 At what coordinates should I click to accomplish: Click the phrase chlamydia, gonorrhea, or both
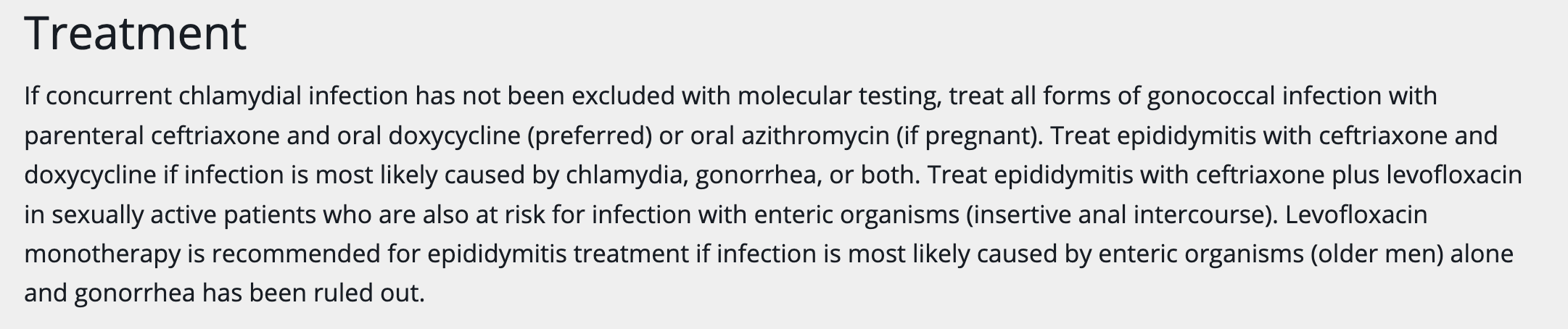(x=743, y=176)
